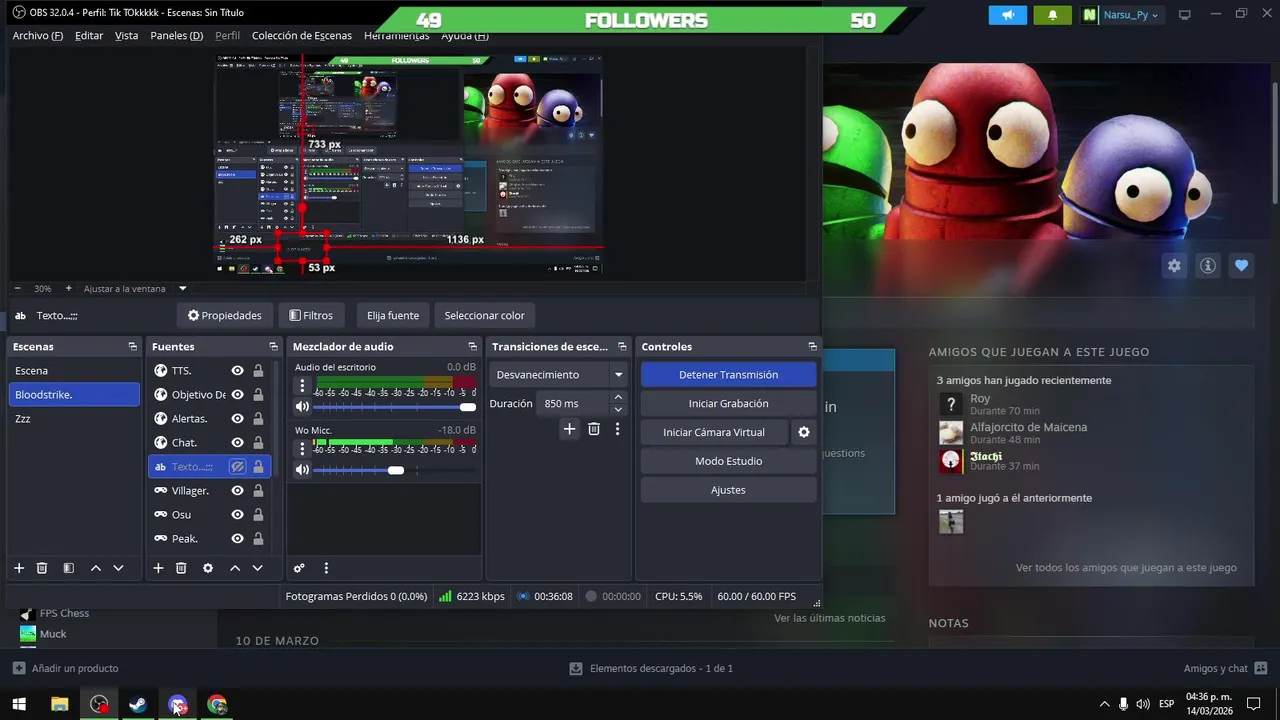The image size is (1280, 720).
Task: Add a transition with the plus icon
Action: point(569,429)
